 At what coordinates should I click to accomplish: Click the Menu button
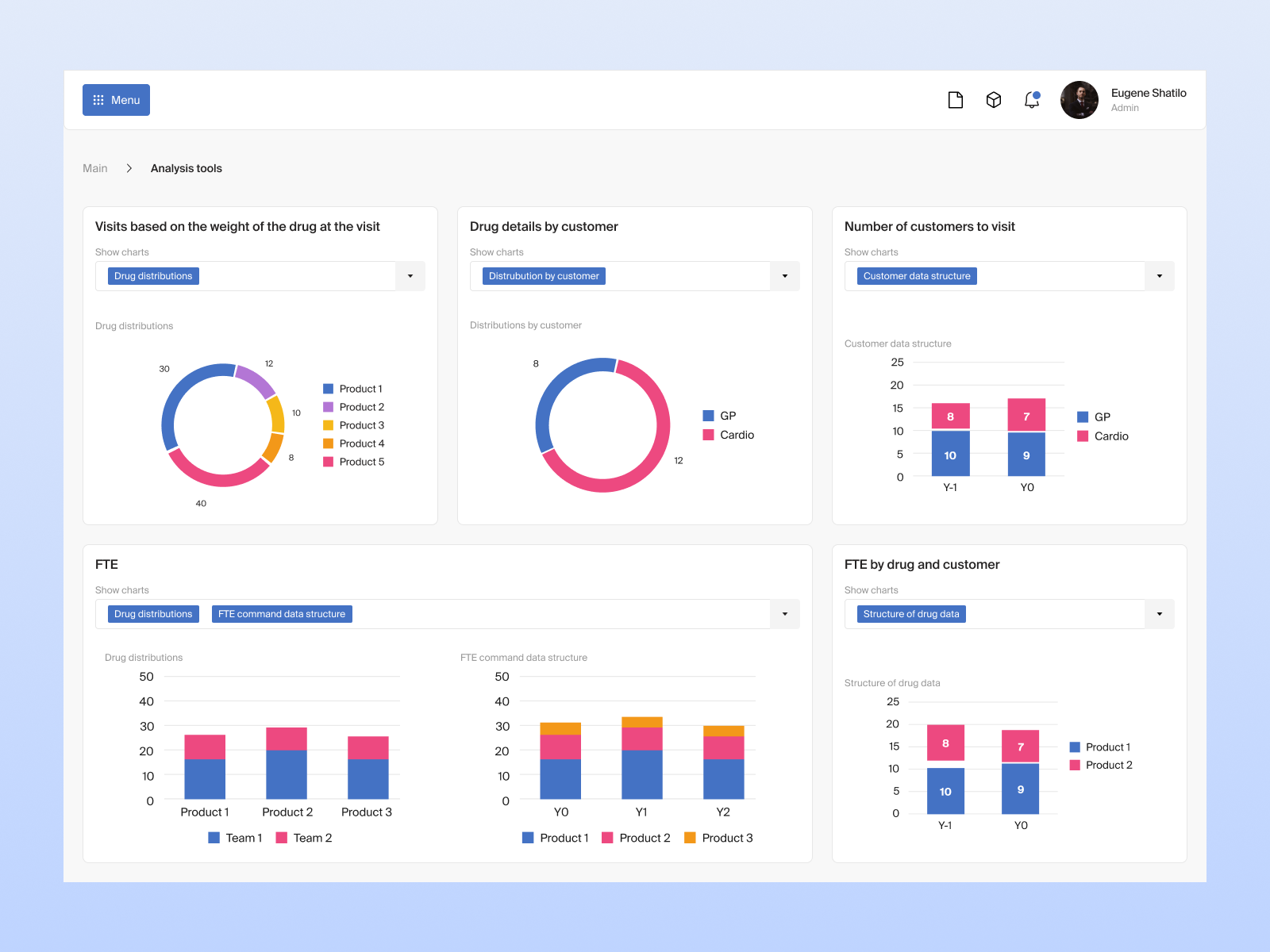pyautogui.click(x=116, y=99)
